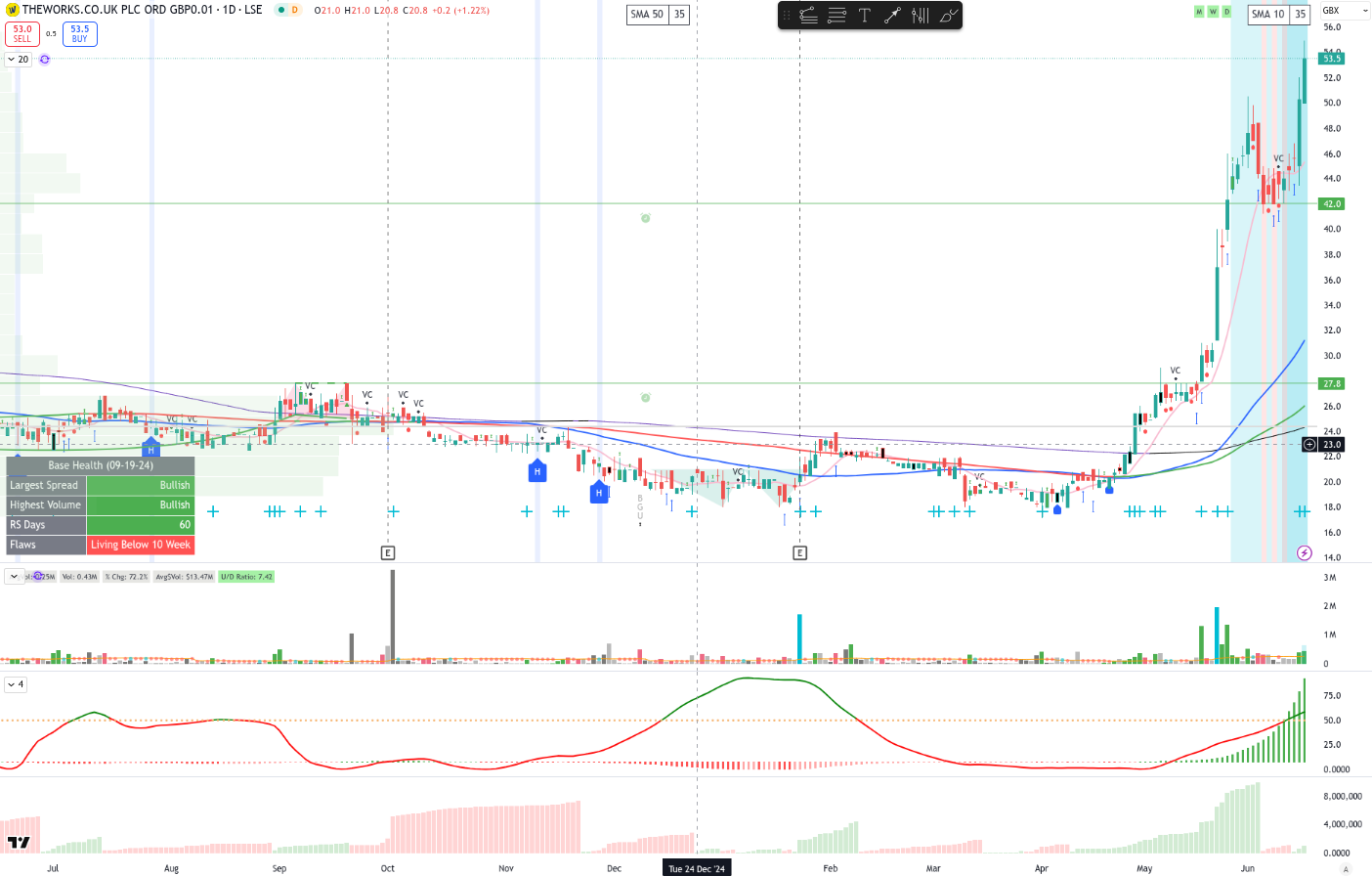Click the Tue 24 Dec '24 date label on time axis
Image resolution: width=1372 pixels, height=876 pixels.
click(x=697, y=868)
